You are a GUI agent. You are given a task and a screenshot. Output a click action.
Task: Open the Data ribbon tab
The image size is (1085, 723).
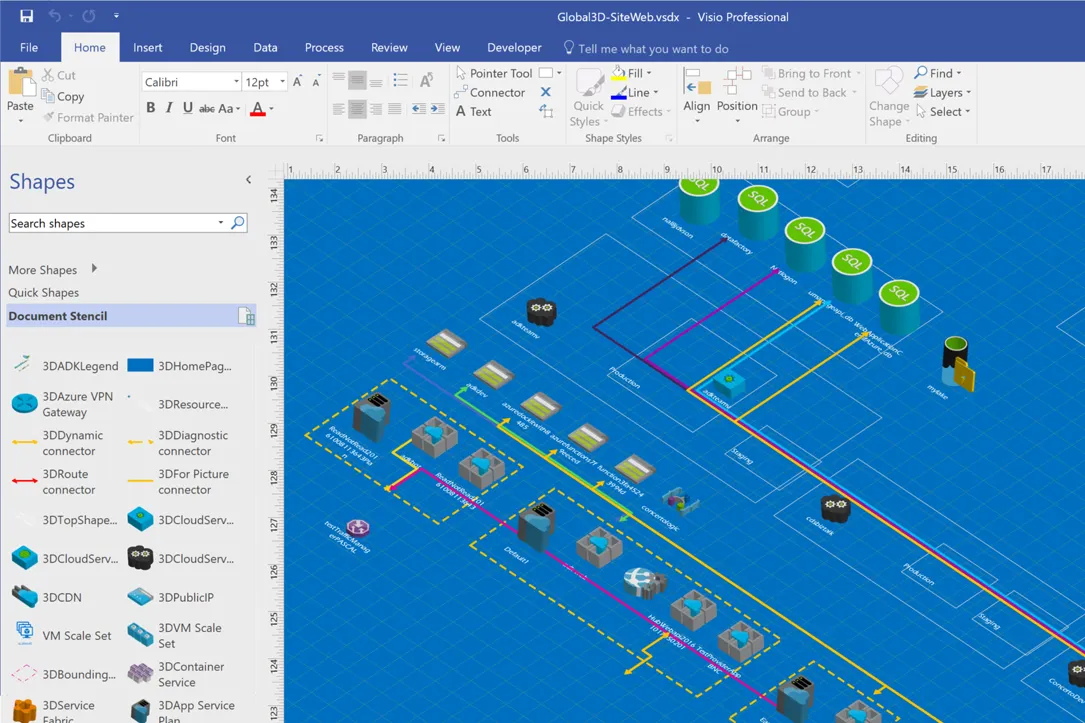pyautogui.click(x=265, y=48)
